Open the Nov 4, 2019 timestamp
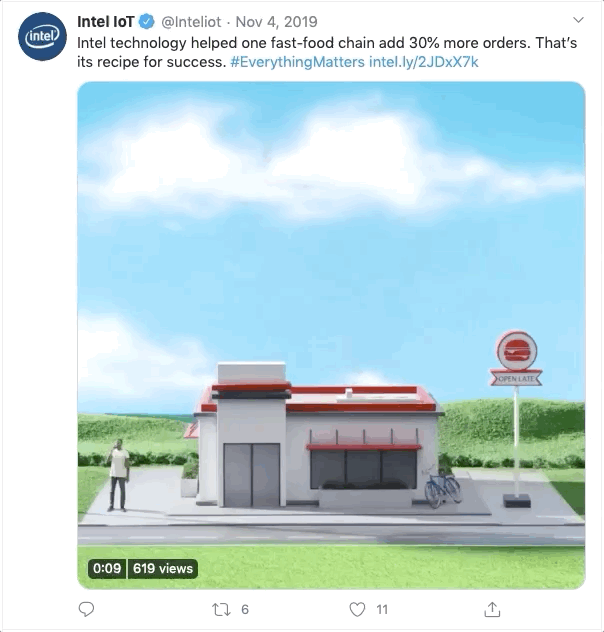 [276, 22]
